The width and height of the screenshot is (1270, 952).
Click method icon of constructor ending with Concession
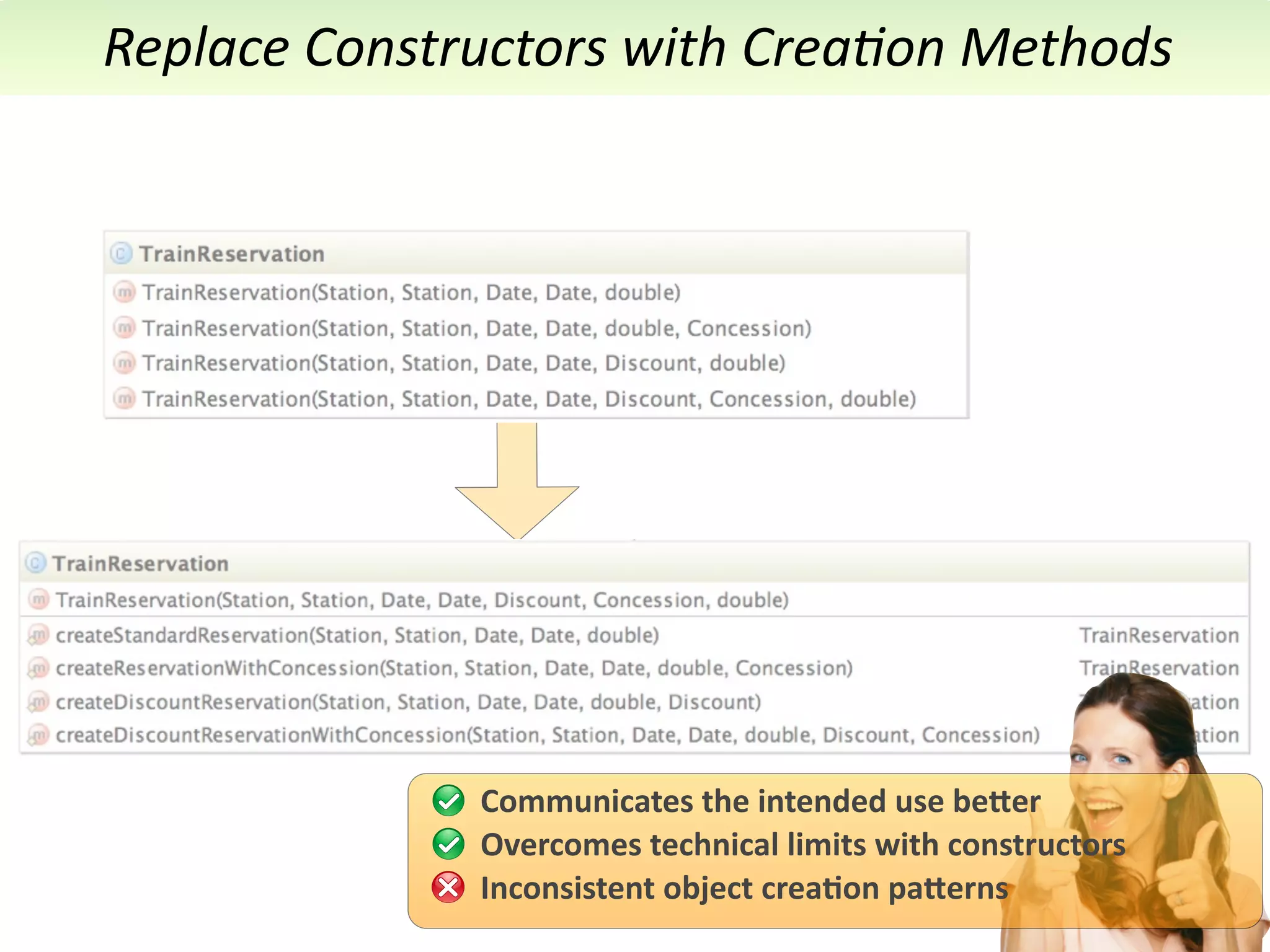125,328
